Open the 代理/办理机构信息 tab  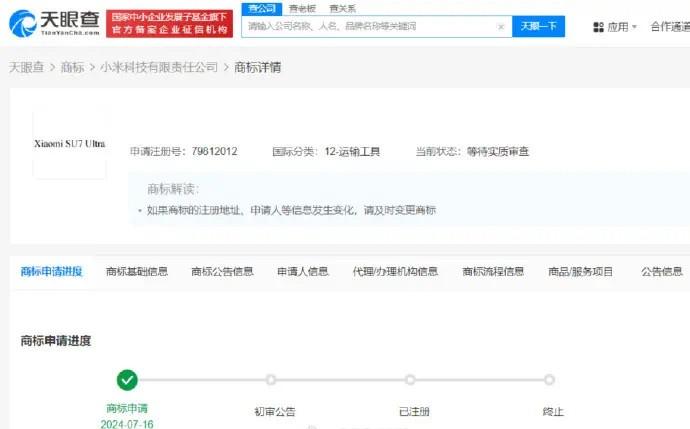[x=395, y=271]
